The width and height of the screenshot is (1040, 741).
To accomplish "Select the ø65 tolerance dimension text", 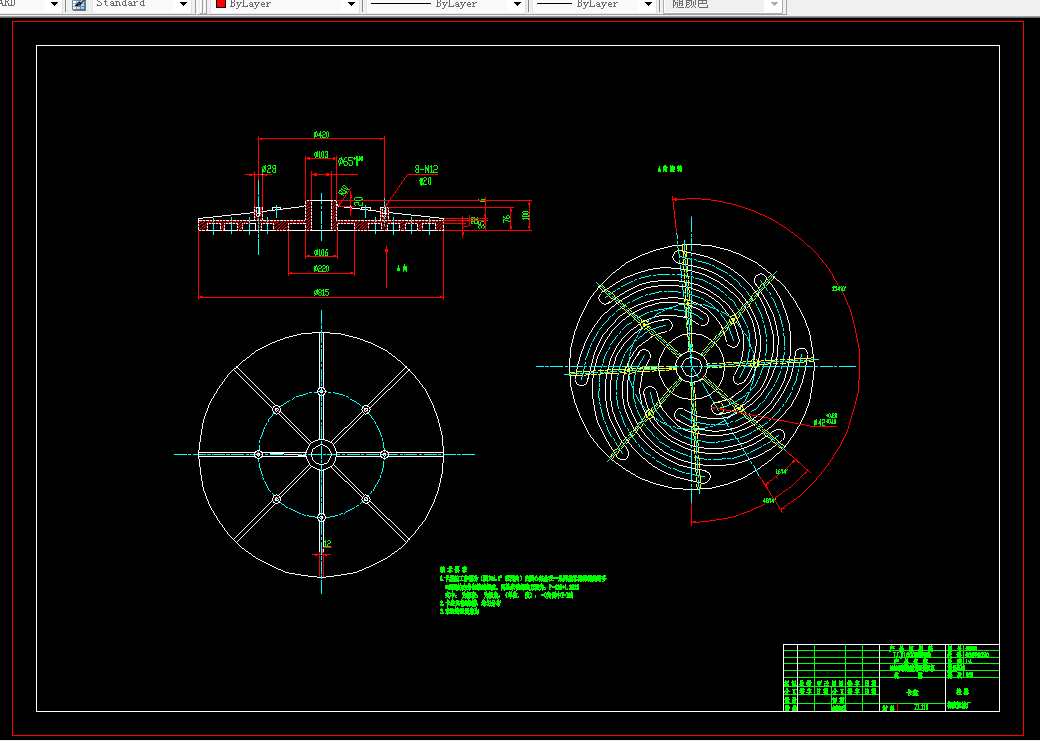I will coord(350,161).
